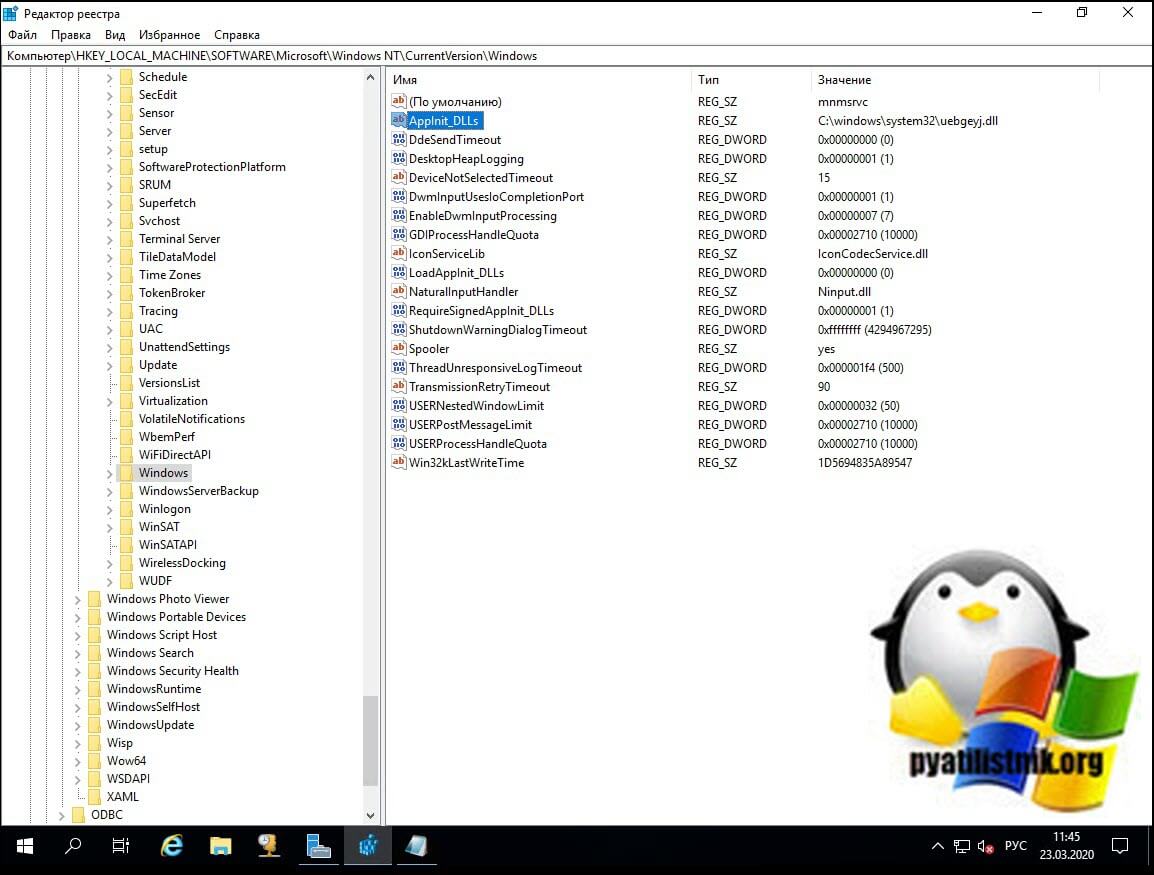This screenshot has width=1154, height=875.
Task: Click the Windows Start button
Action: (x=25, y=846)
